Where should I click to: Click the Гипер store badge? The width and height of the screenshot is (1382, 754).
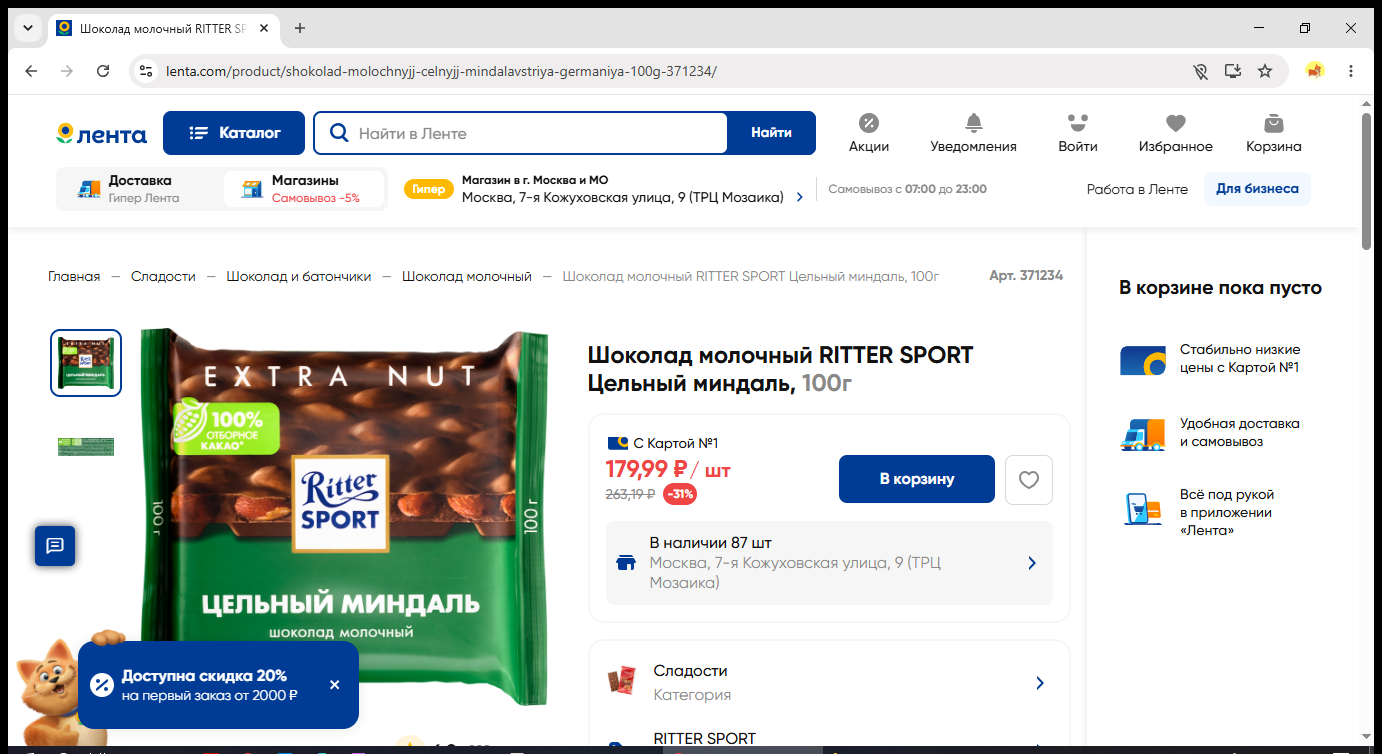tap(428, 189)
